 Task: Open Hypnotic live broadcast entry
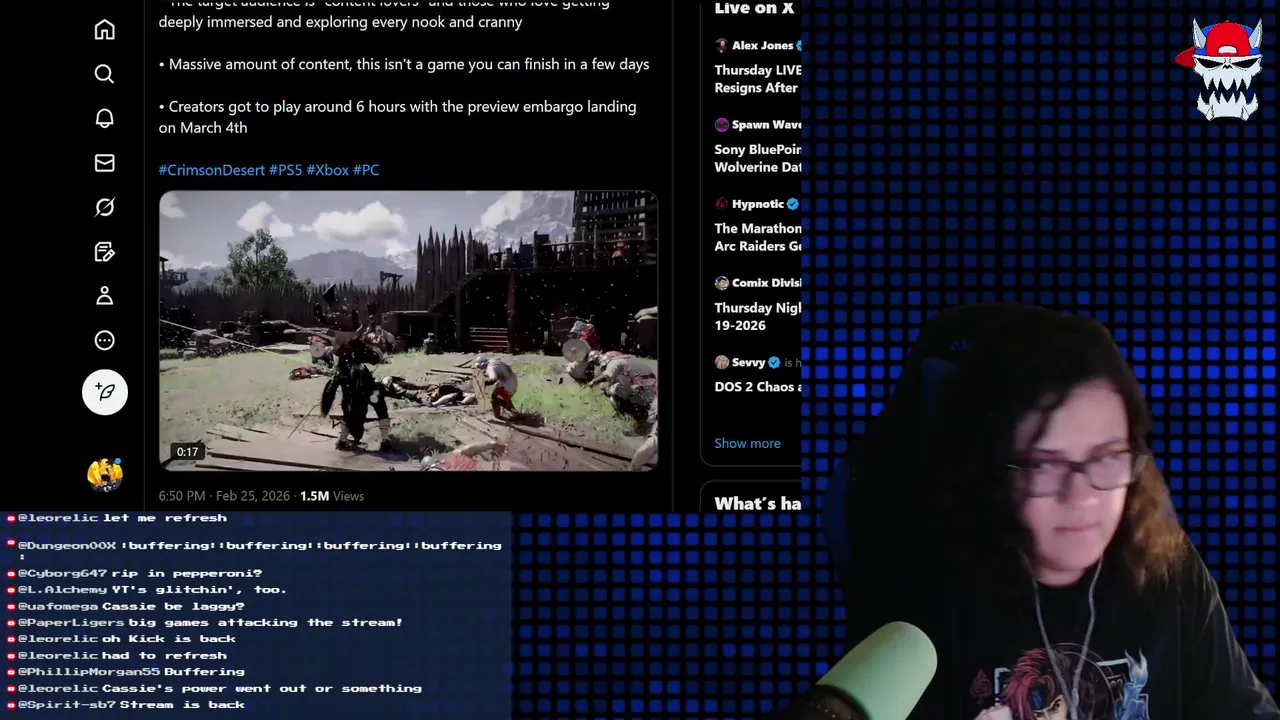pyautogui.click(x=757, y=225)
